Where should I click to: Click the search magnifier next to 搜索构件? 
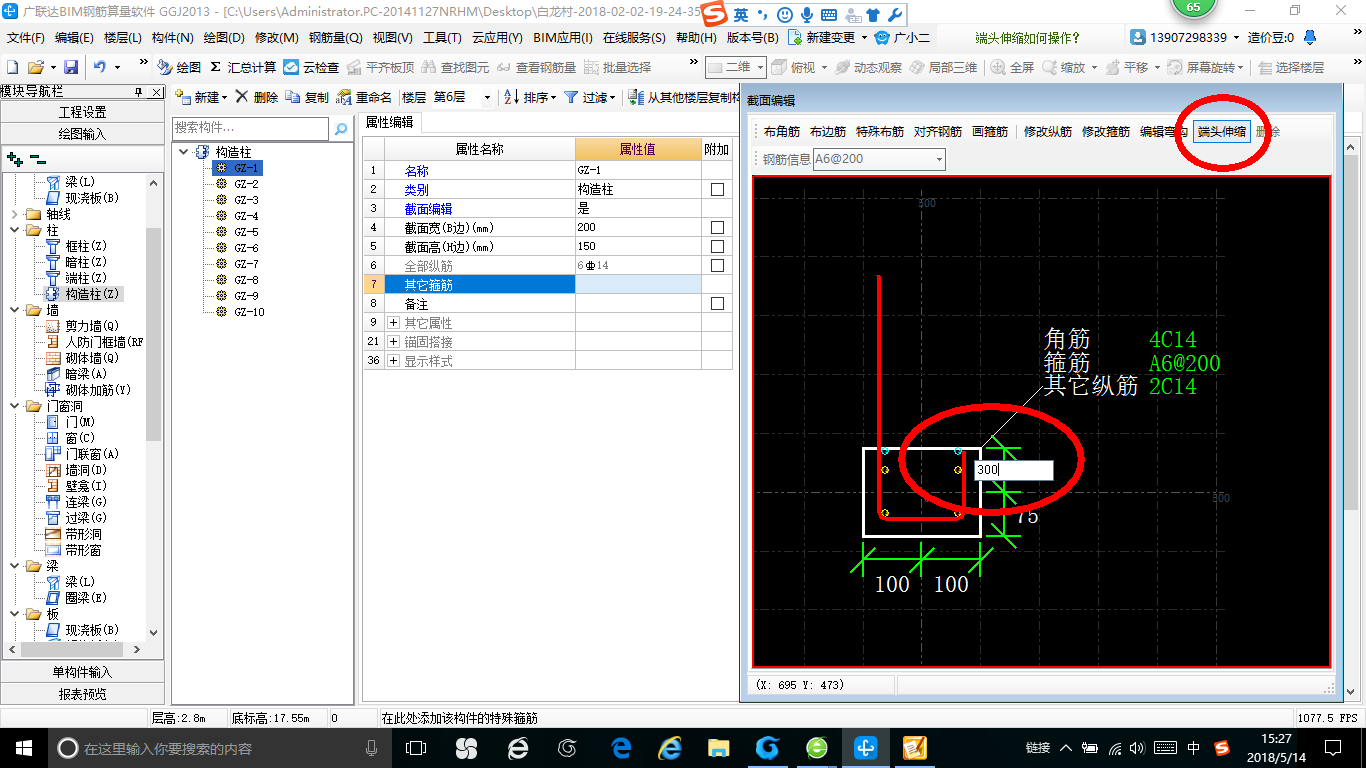click(341, 128)
